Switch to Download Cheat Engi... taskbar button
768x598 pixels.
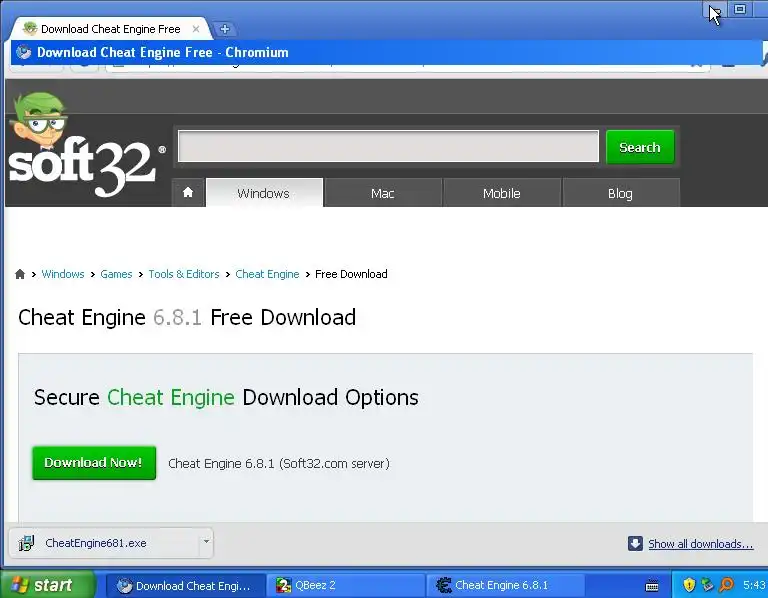click(185, 585)
